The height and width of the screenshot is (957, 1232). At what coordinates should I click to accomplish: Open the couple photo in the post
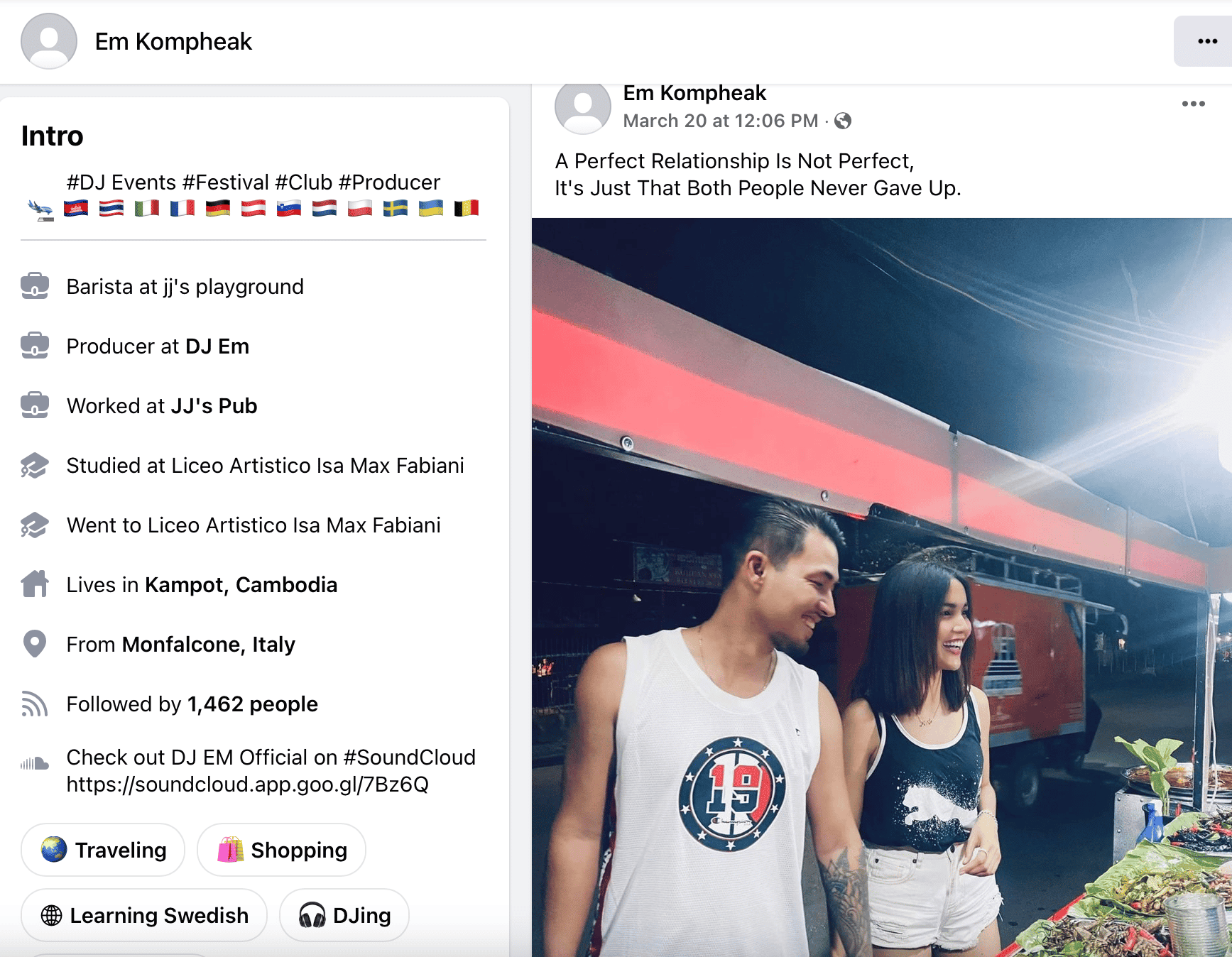[882, 587]
